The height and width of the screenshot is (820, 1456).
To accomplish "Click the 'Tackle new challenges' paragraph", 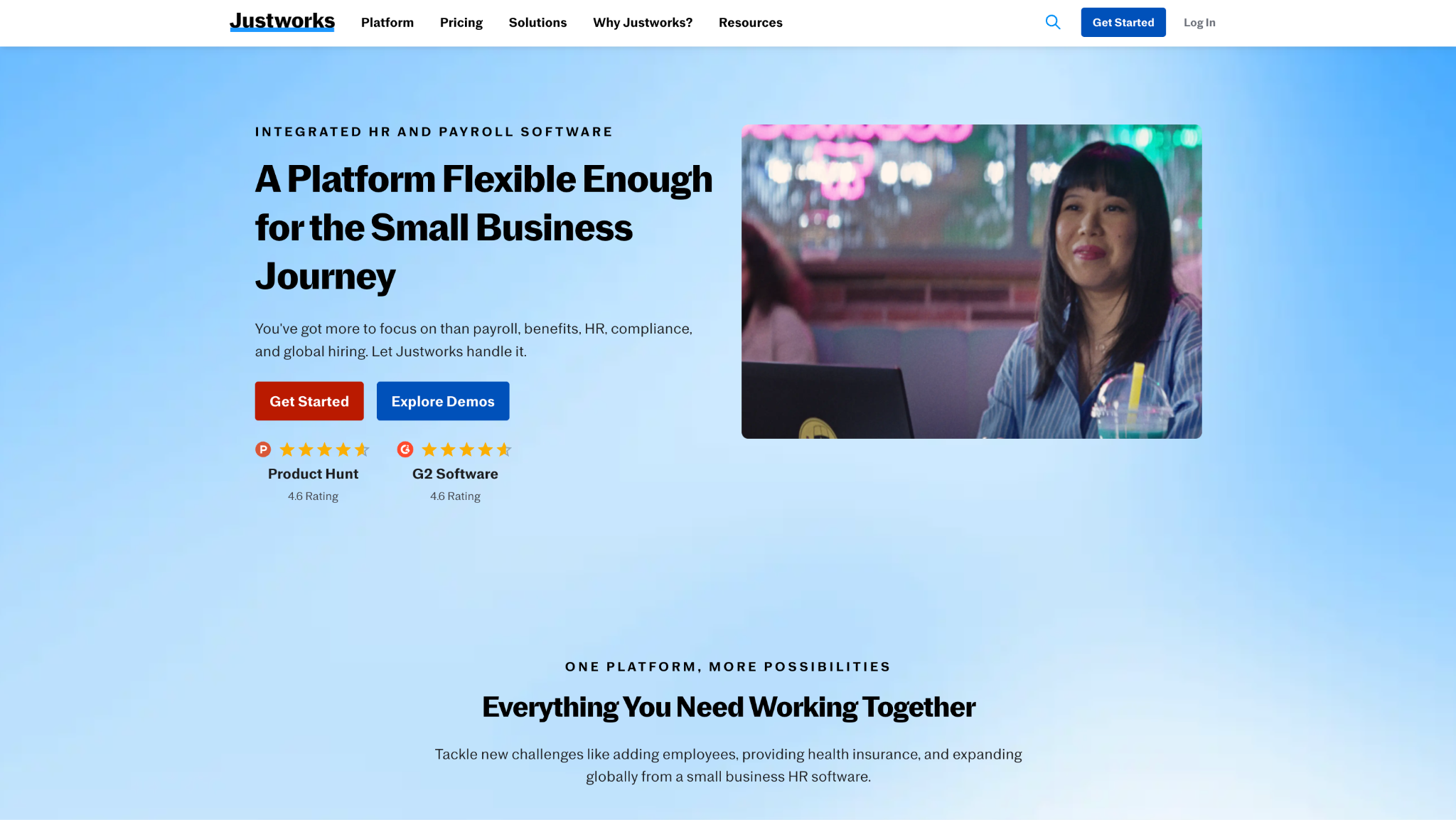I will pos(729,765).
